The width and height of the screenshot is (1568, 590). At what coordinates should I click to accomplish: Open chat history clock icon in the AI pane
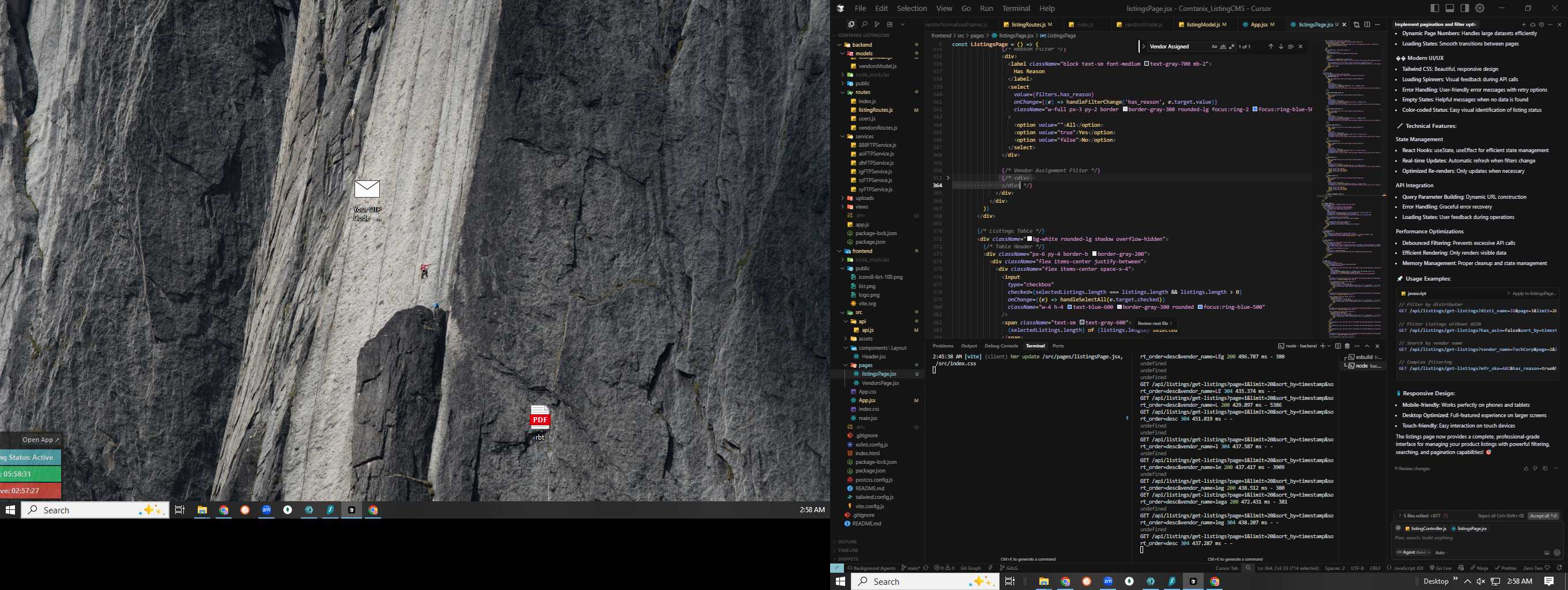[1541, 25]
